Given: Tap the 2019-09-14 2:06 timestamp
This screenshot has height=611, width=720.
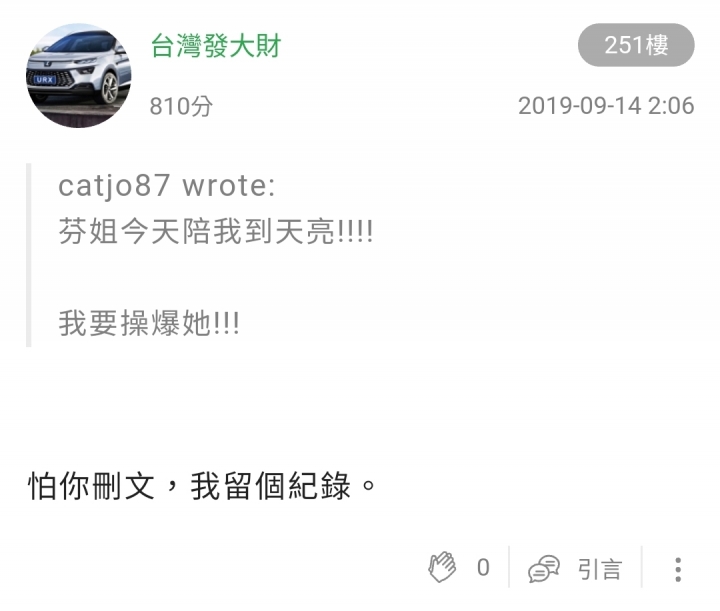Looking at the screenshot, I should [606, 106].
